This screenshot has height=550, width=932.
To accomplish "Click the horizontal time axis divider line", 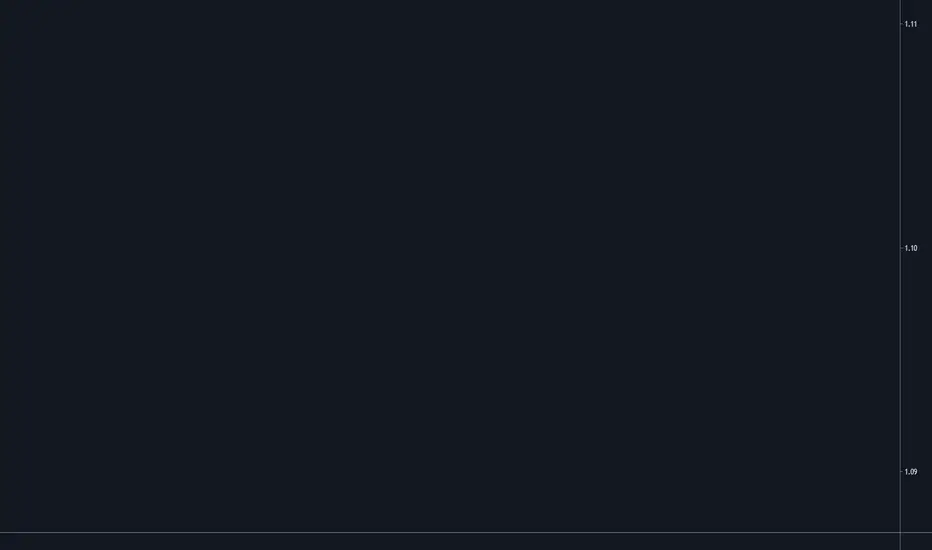I will click(466, 532).
